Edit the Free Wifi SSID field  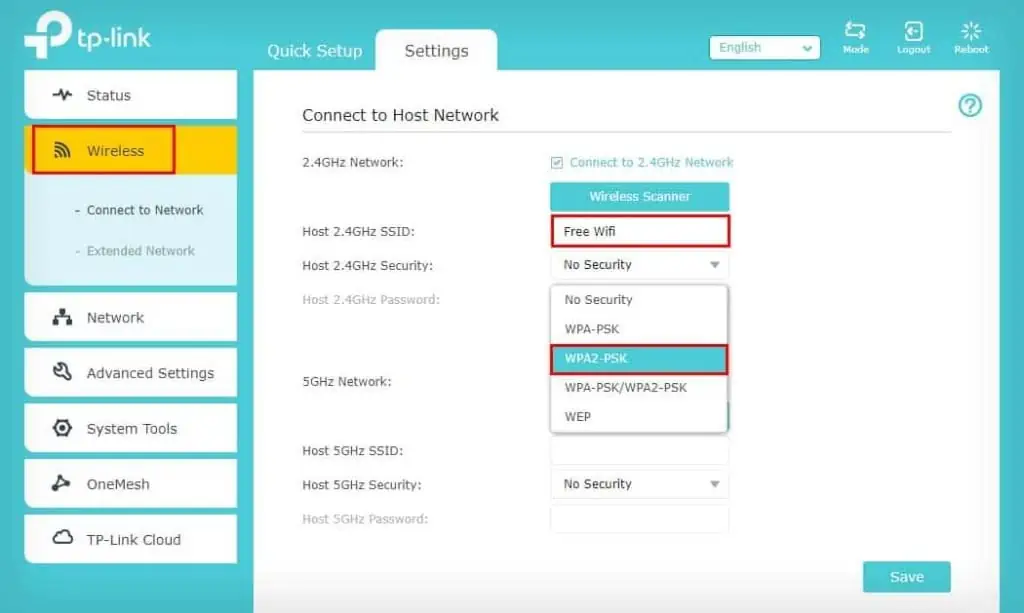[639, 231]
